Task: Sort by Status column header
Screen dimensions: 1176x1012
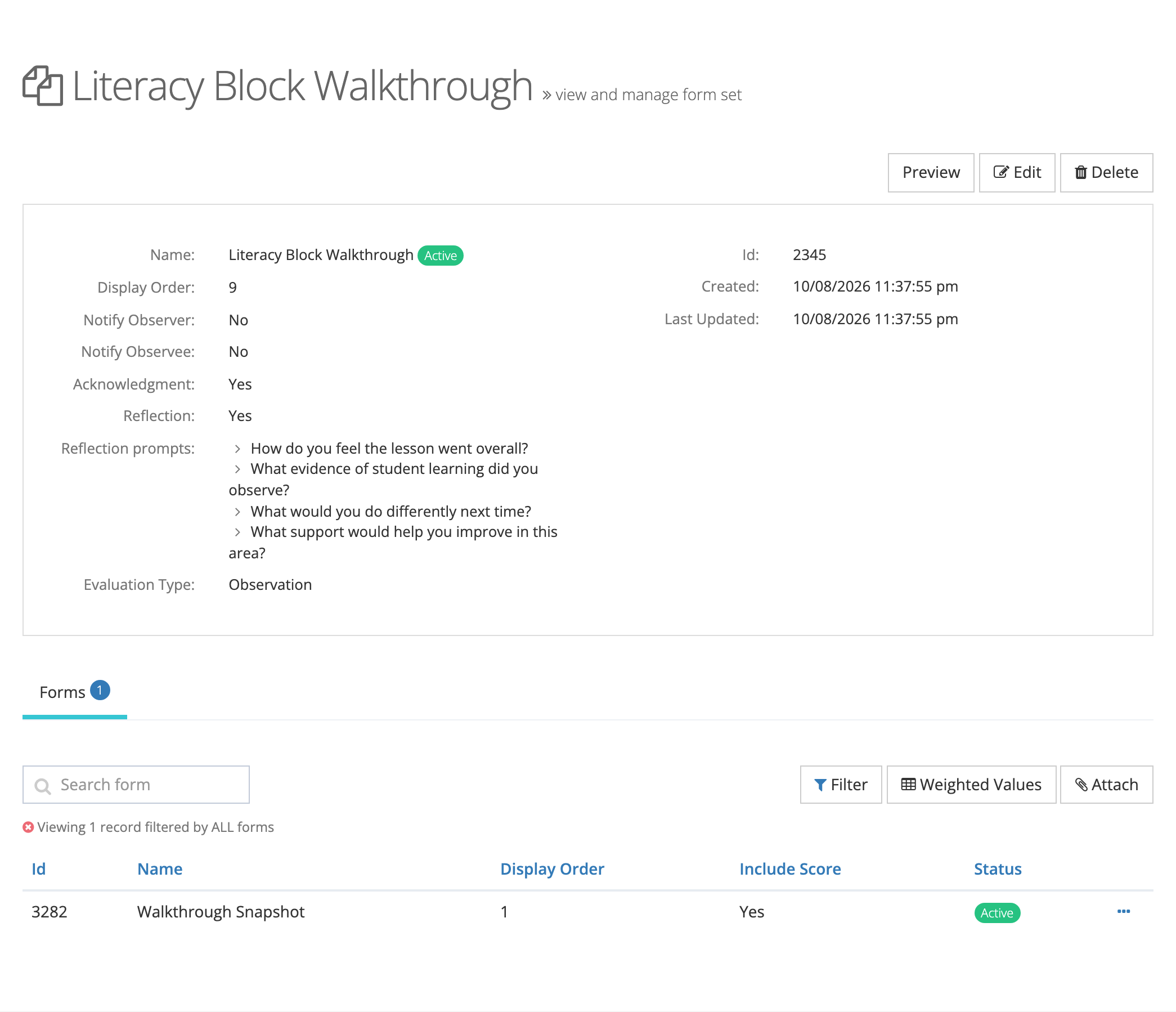Action: pos(998,869)
